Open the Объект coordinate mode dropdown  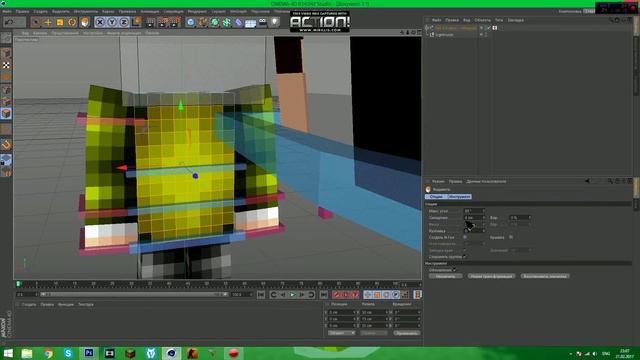click(341, 333)
